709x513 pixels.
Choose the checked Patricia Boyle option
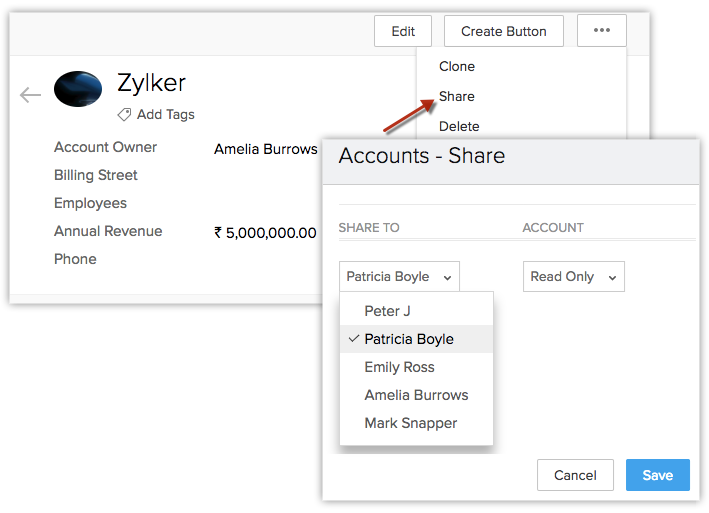point(408,339)
